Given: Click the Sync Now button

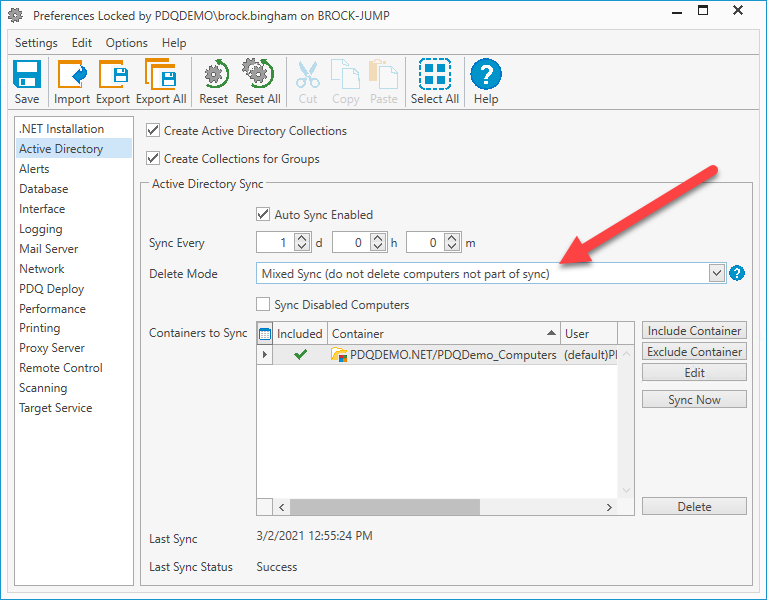Looking at the screenshot, I should point(694,400).
